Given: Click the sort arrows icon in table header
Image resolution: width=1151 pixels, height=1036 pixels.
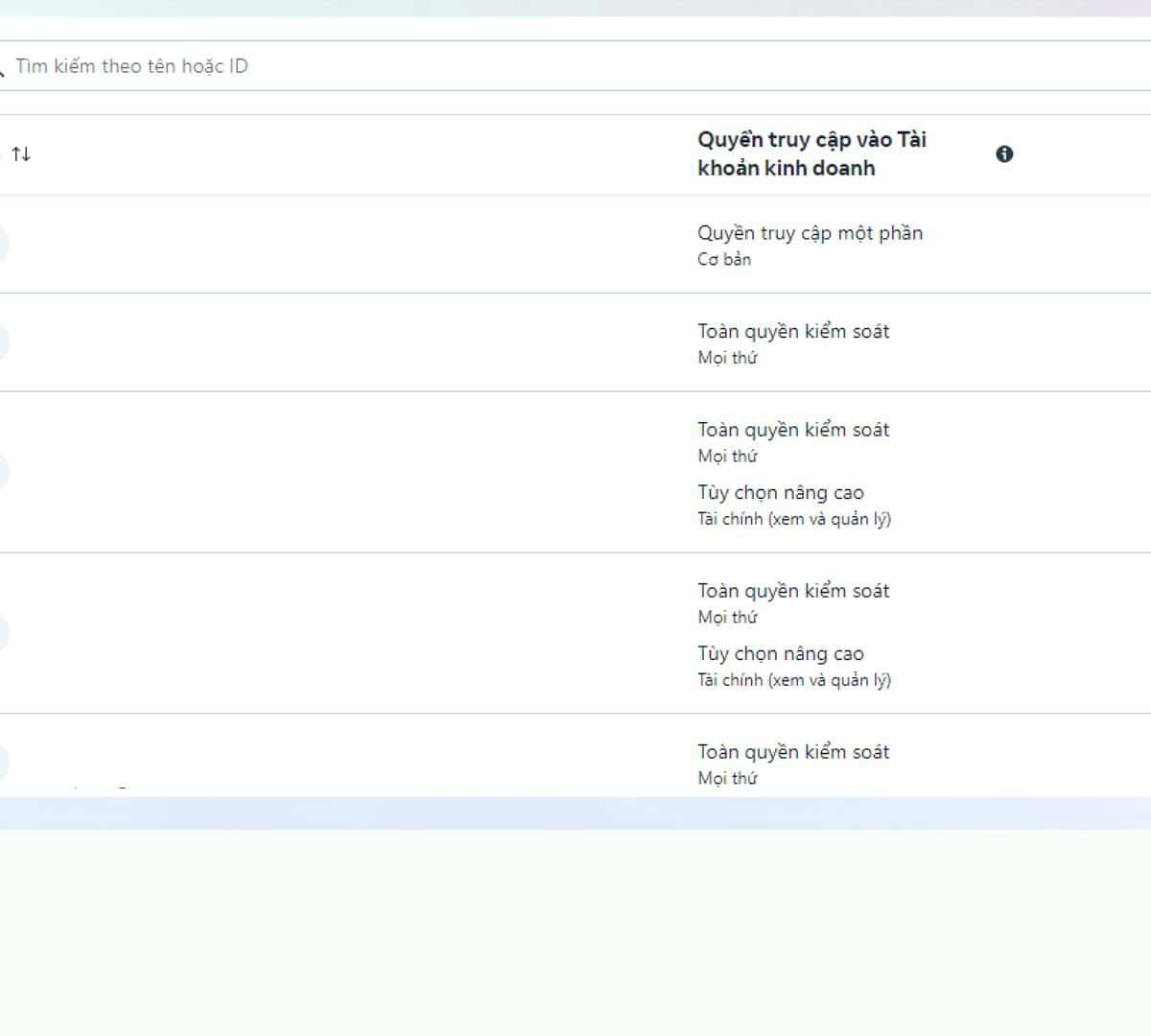Looking at the screenshot, I should 21,154.
